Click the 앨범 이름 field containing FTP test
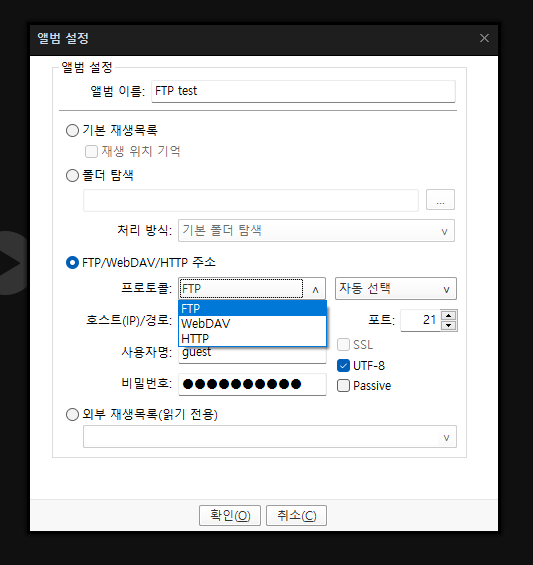533x565 pixels. (303, 91)
